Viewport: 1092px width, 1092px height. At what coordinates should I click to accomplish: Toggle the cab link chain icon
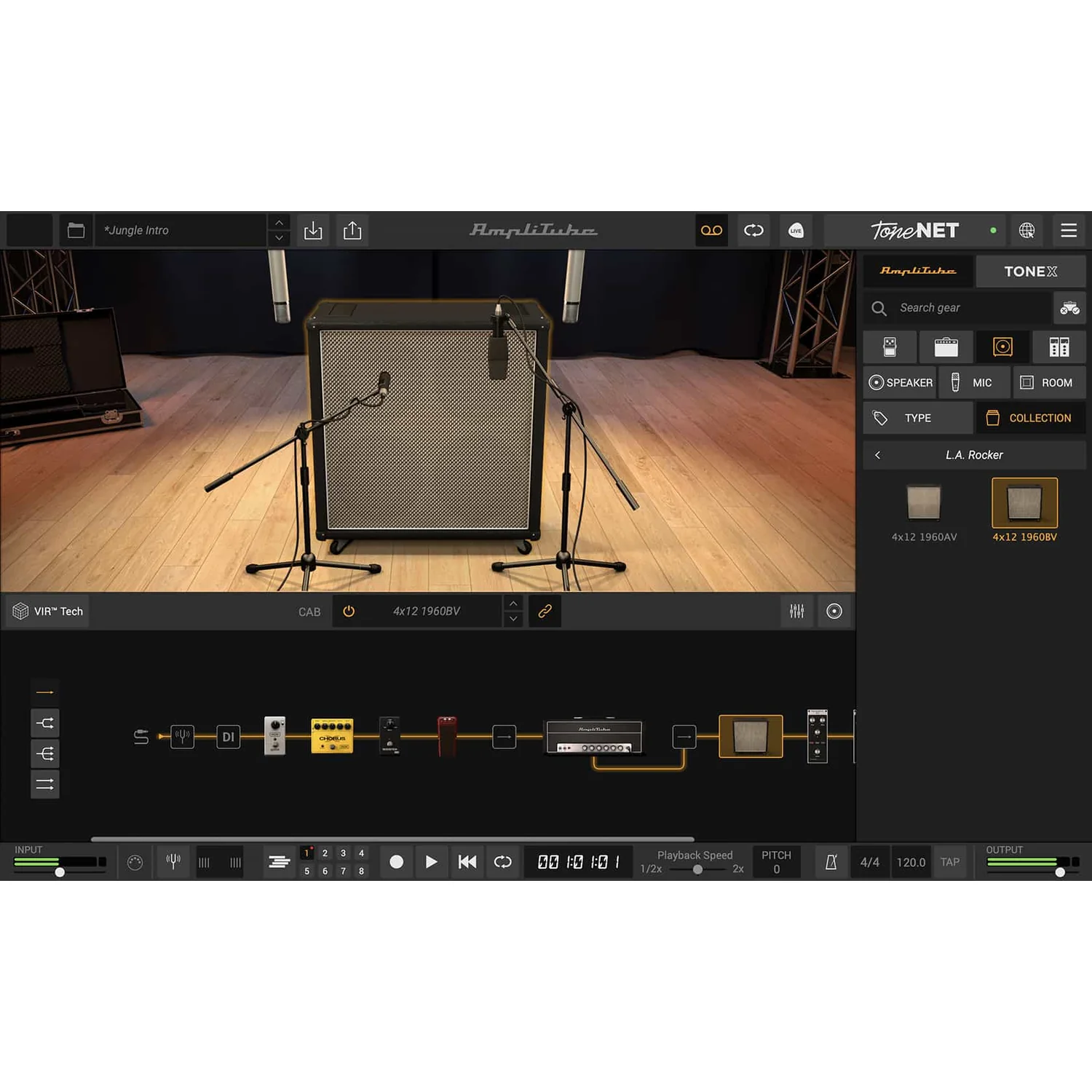click(545, 611)
